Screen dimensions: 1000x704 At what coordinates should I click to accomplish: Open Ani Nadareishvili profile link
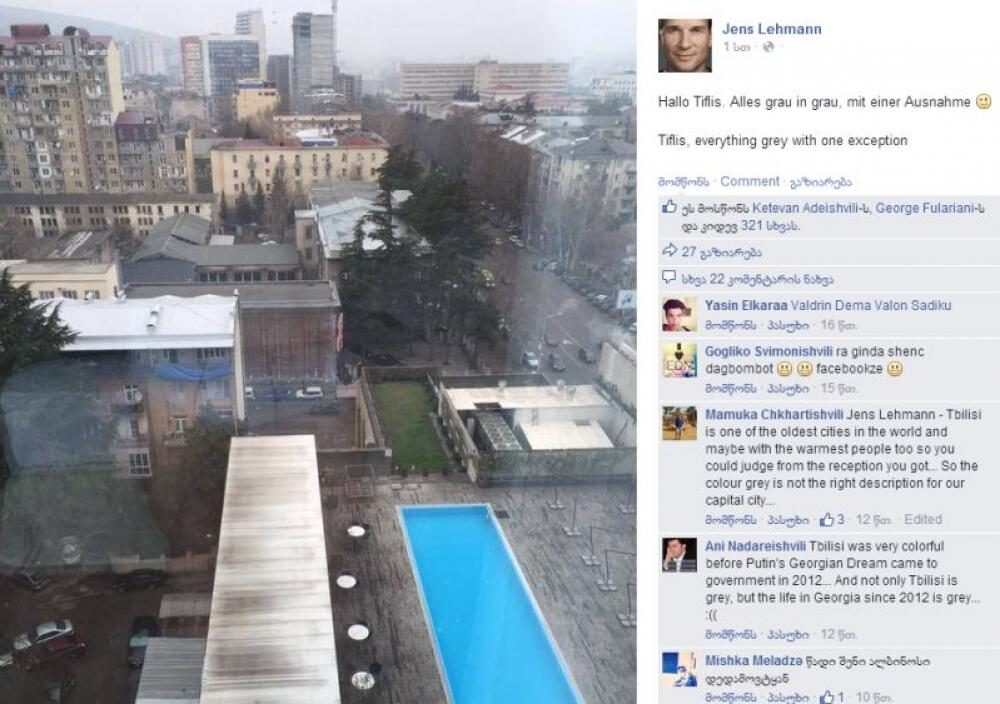[756, 546]
